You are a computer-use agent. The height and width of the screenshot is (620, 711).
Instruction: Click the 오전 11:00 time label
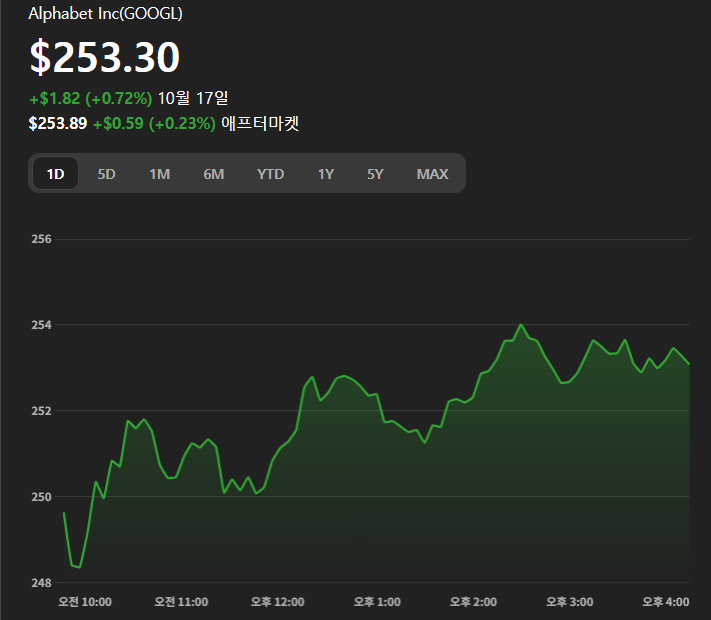coord(181,602)
